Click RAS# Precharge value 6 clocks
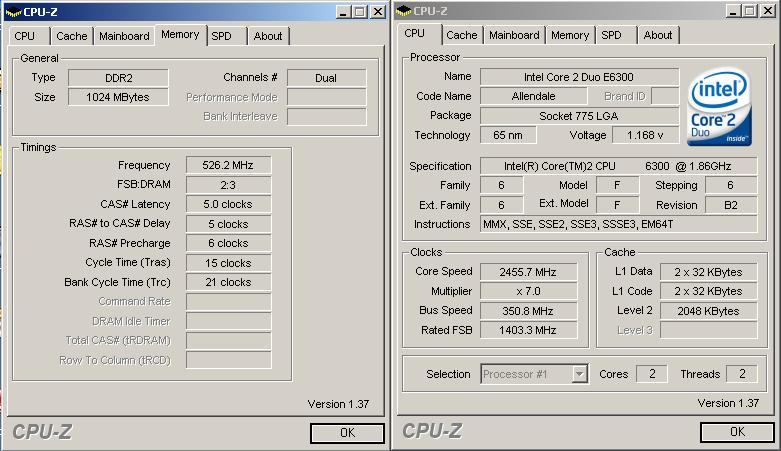 point(228,243)
